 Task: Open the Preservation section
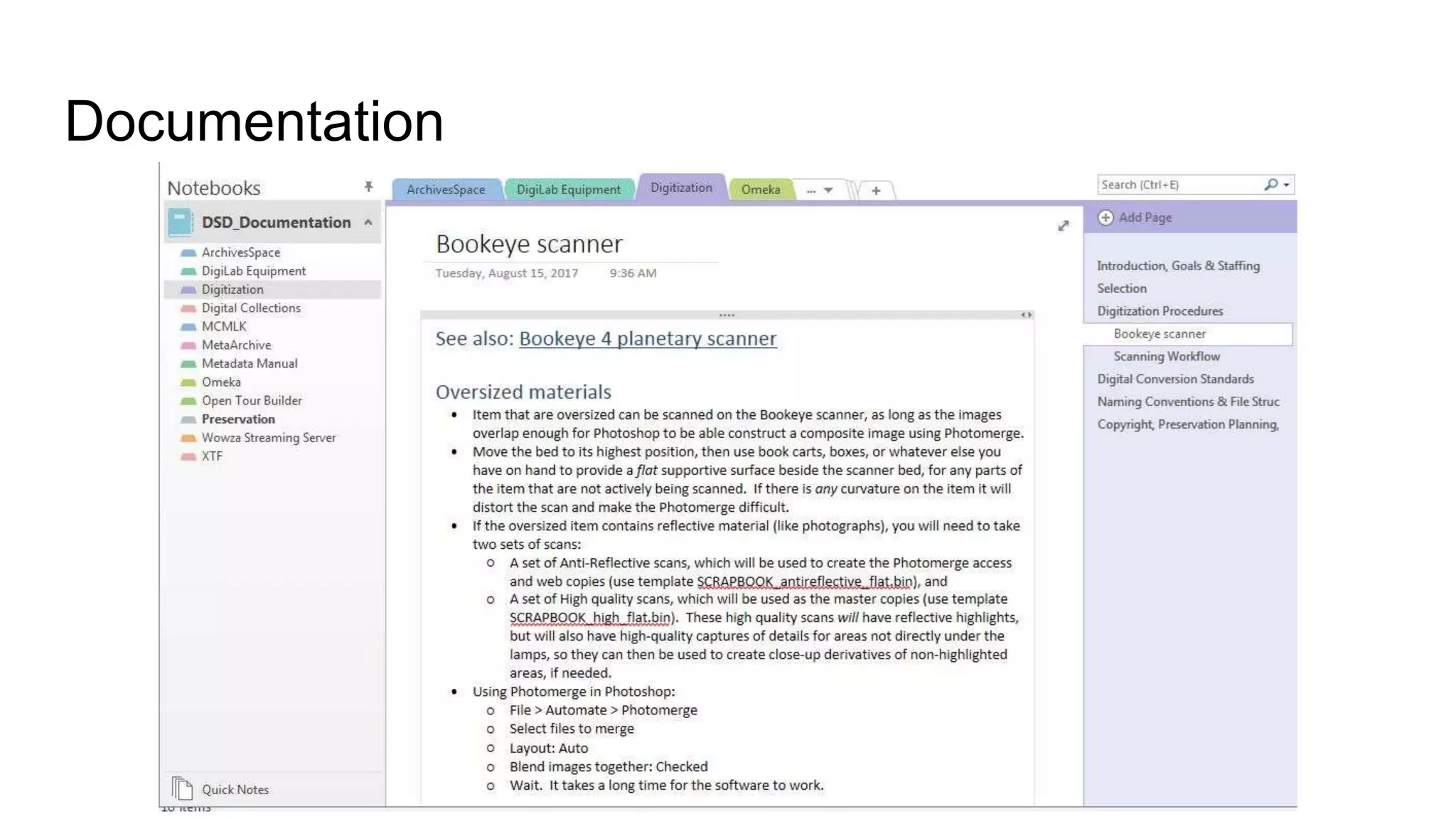click(238, 419)
